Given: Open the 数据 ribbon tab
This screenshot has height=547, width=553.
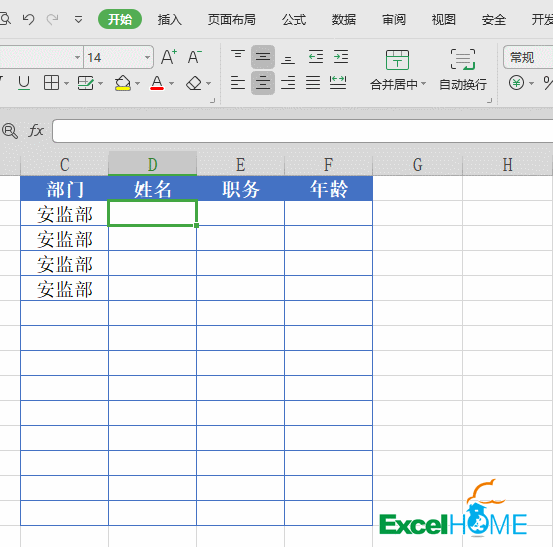Looking at the screenshot, I should tap(344, 19).
